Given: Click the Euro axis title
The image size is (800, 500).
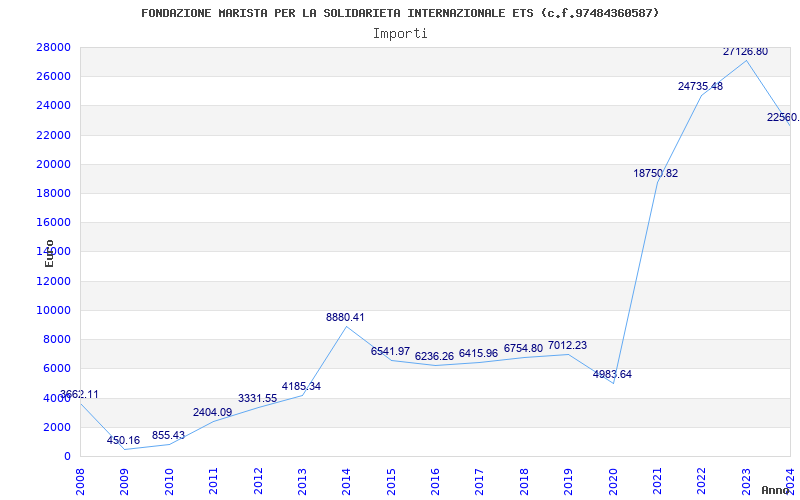Looking at the screenshot, I should pos(49,254).
